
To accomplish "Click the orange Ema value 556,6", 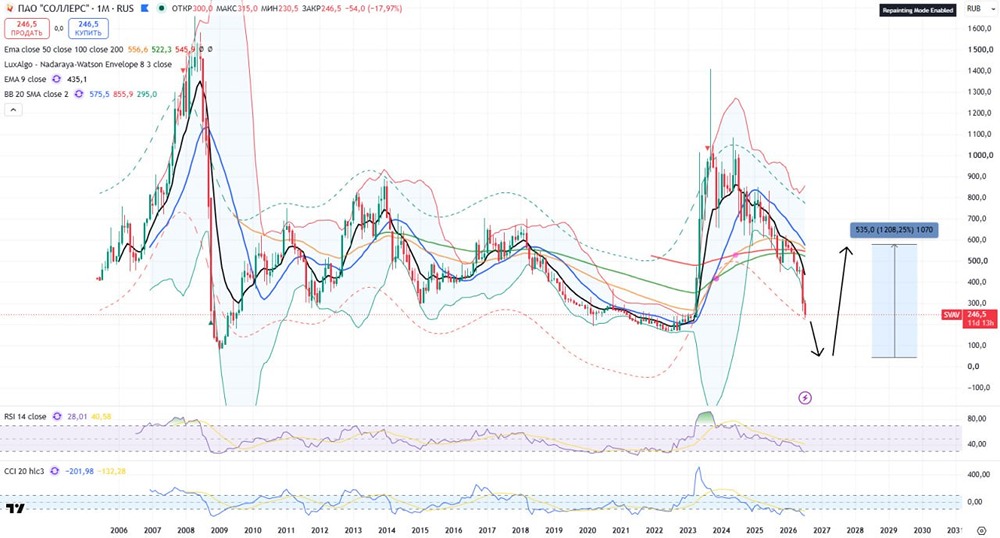I will (138, 49).
